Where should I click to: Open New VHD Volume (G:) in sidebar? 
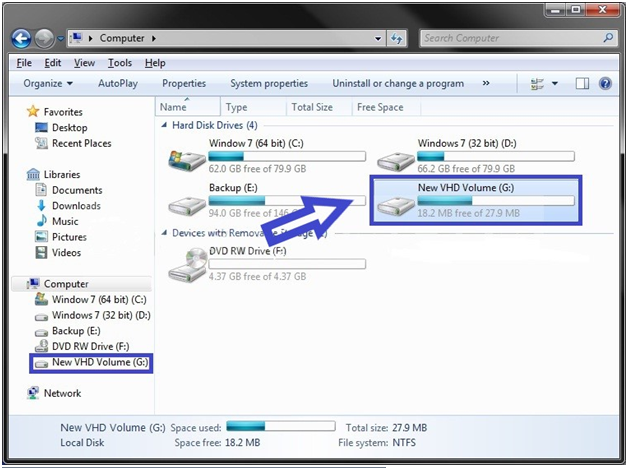pos(100,362)
